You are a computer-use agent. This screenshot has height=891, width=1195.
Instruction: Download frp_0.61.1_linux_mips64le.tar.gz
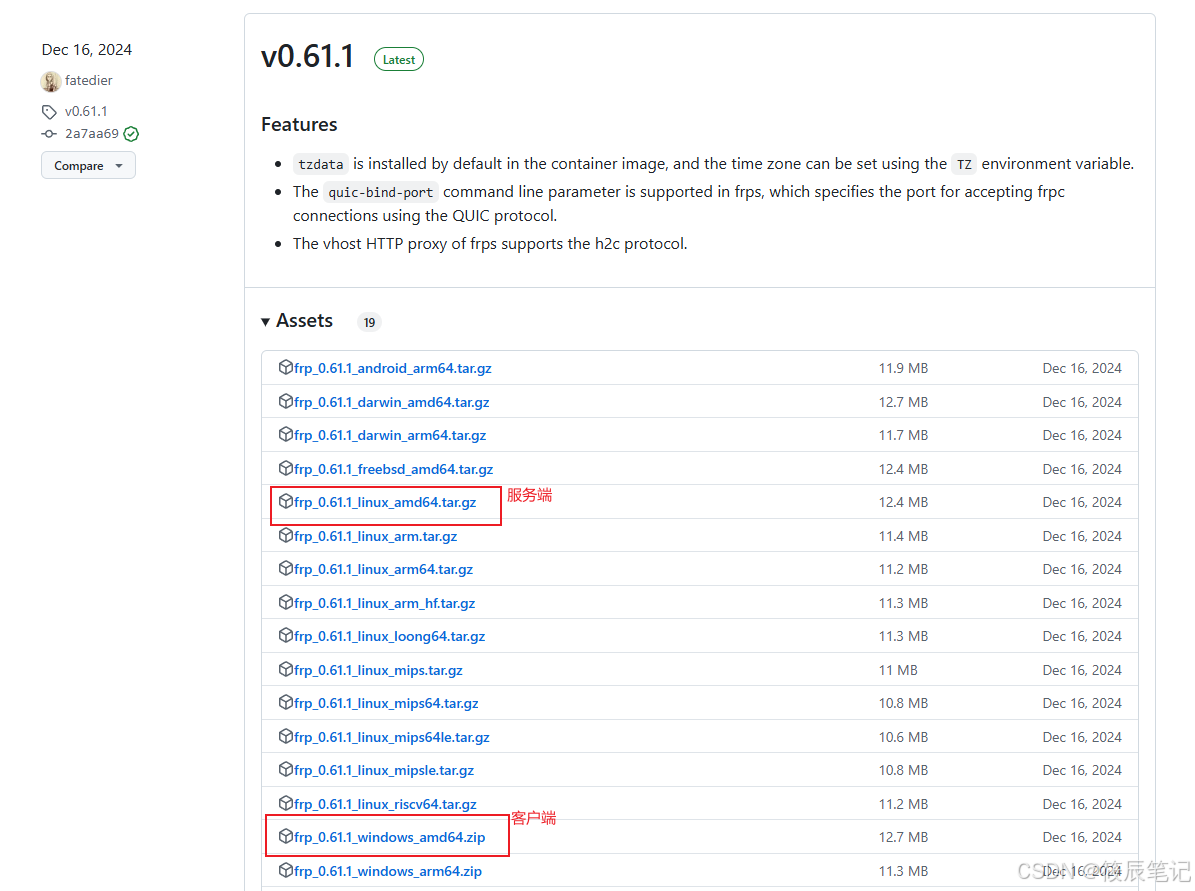pyautogui.click(x=392, y=737)
